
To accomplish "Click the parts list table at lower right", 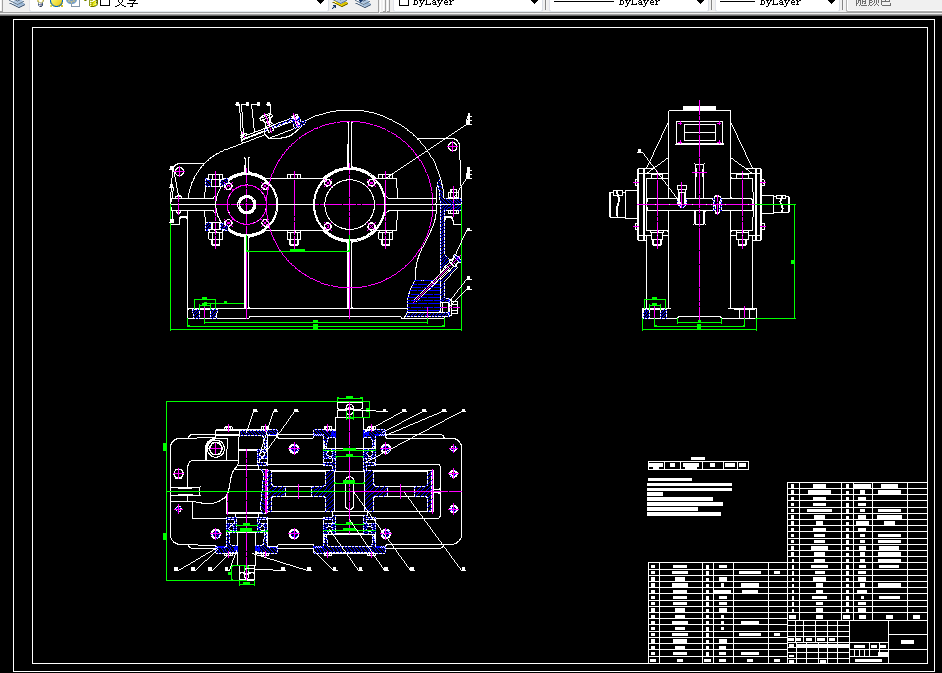I will (787, 572).
